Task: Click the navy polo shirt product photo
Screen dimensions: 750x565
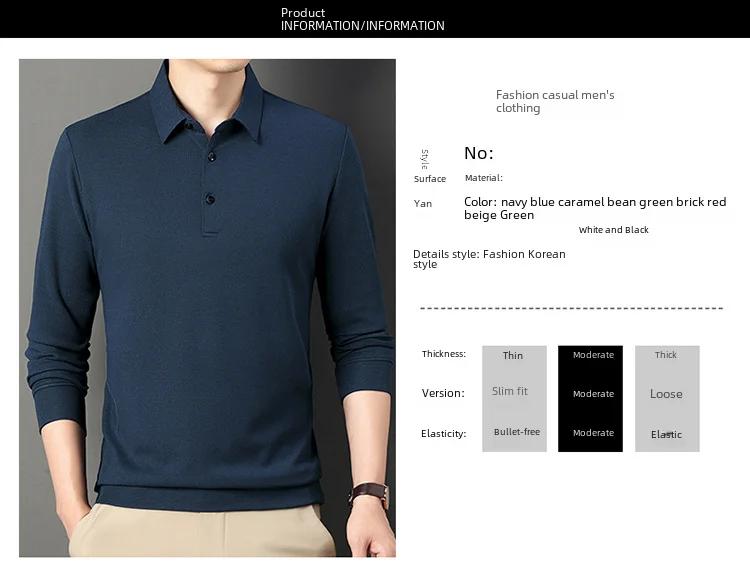Action: [207, 308]
